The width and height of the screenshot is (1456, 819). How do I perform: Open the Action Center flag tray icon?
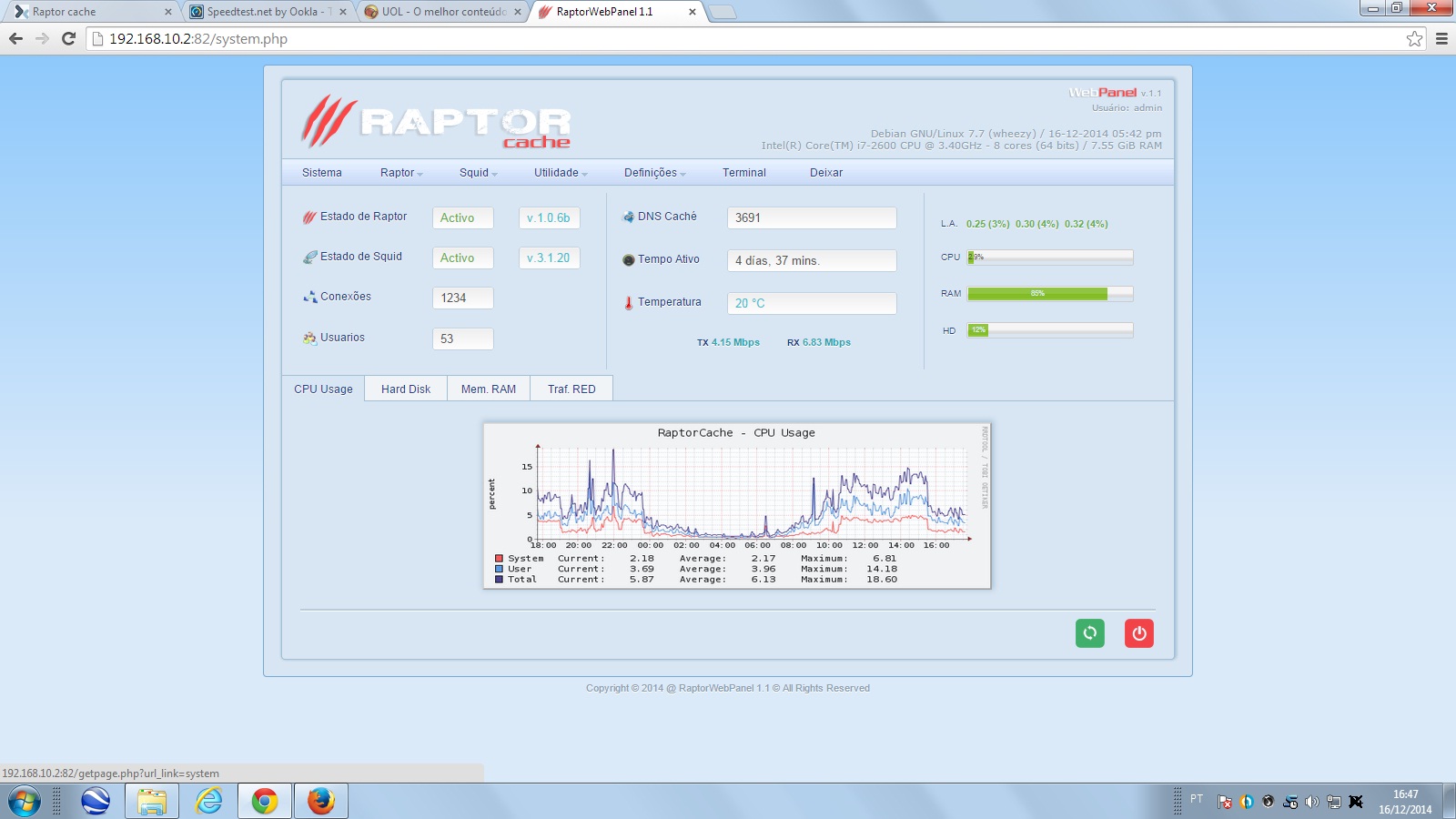coord(1225,802)
